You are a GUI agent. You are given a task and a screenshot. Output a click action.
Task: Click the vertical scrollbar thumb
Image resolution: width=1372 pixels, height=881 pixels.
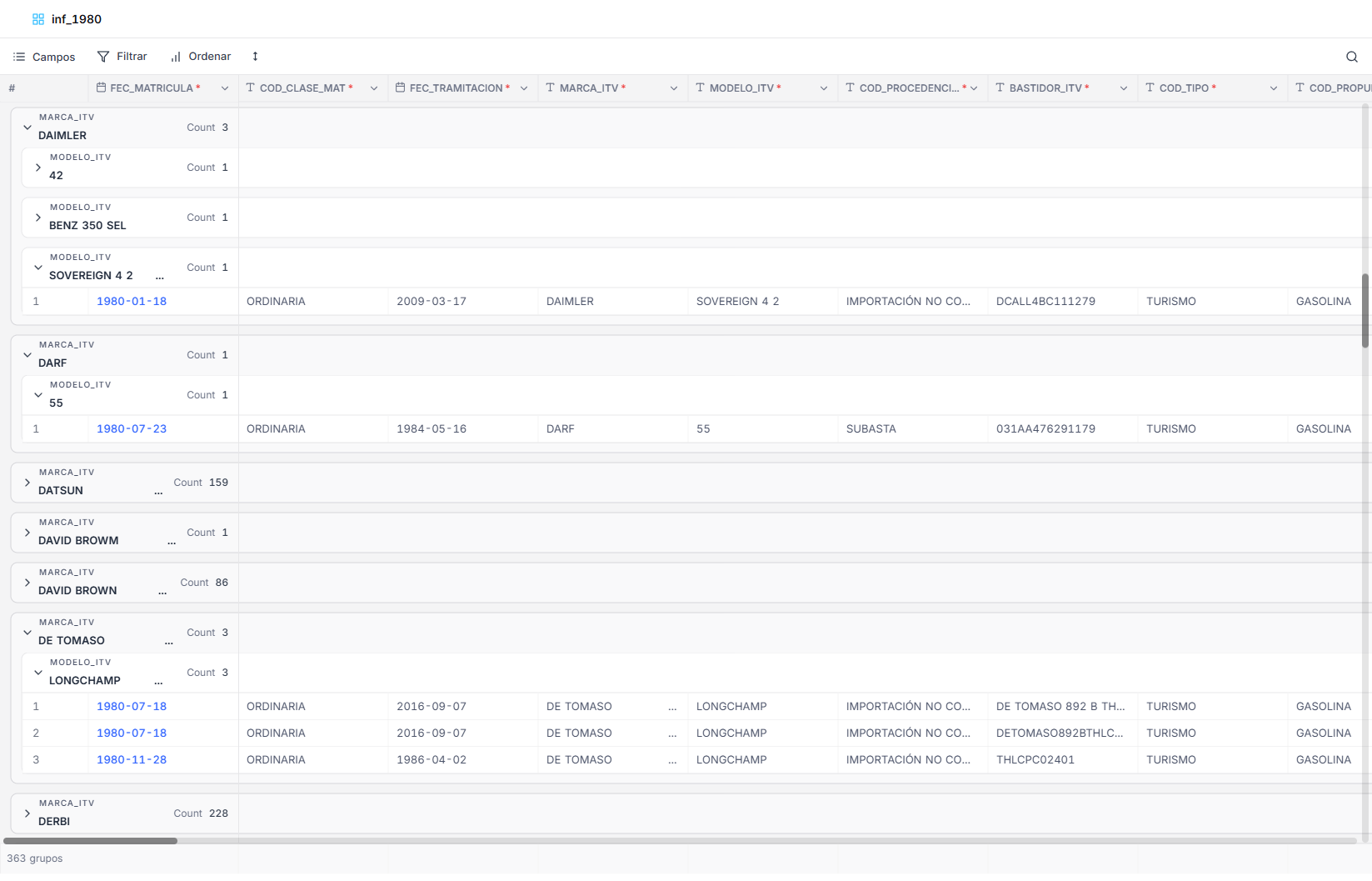click(1365, 310)
